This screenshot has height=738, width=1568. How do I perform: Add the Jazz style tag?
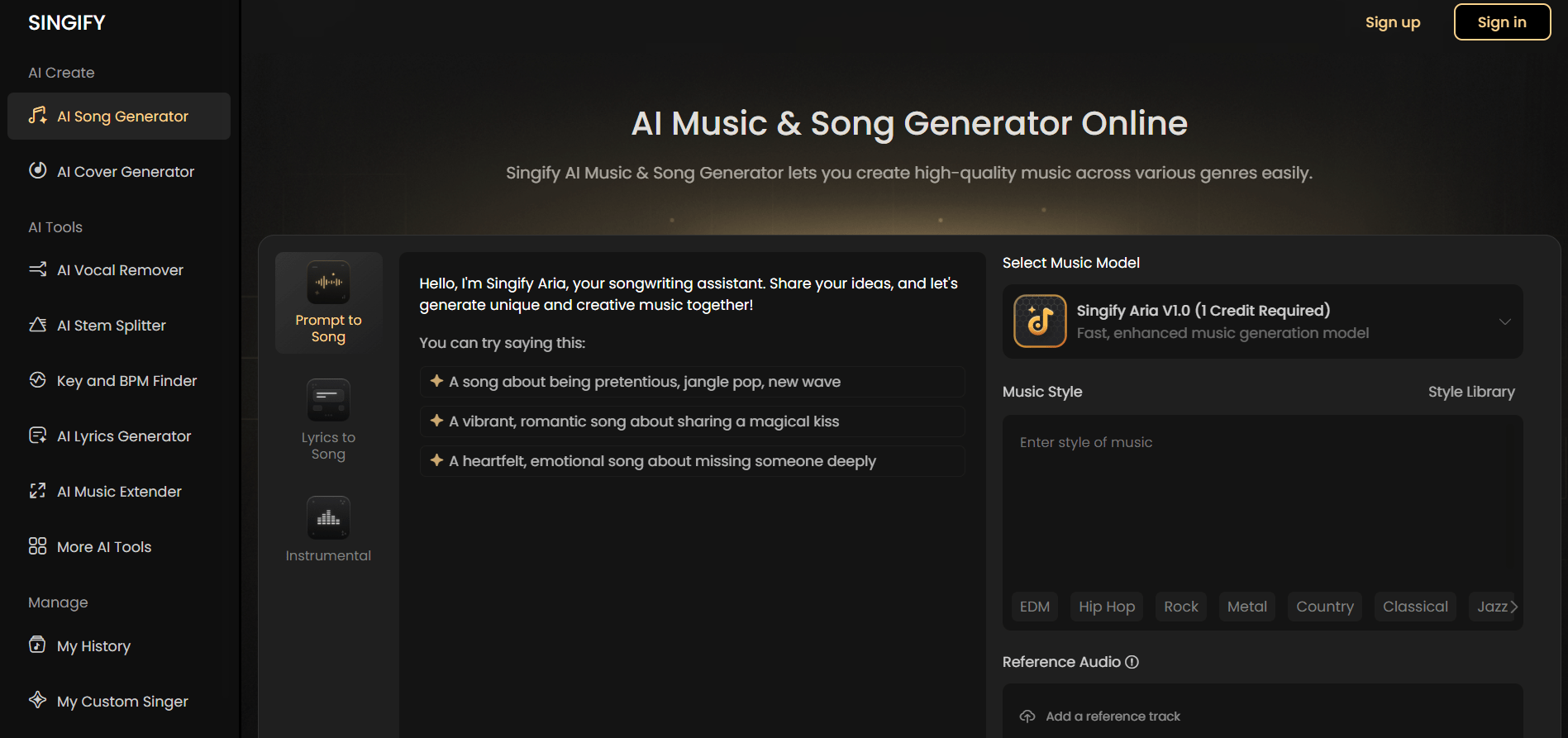[1493, 607]
